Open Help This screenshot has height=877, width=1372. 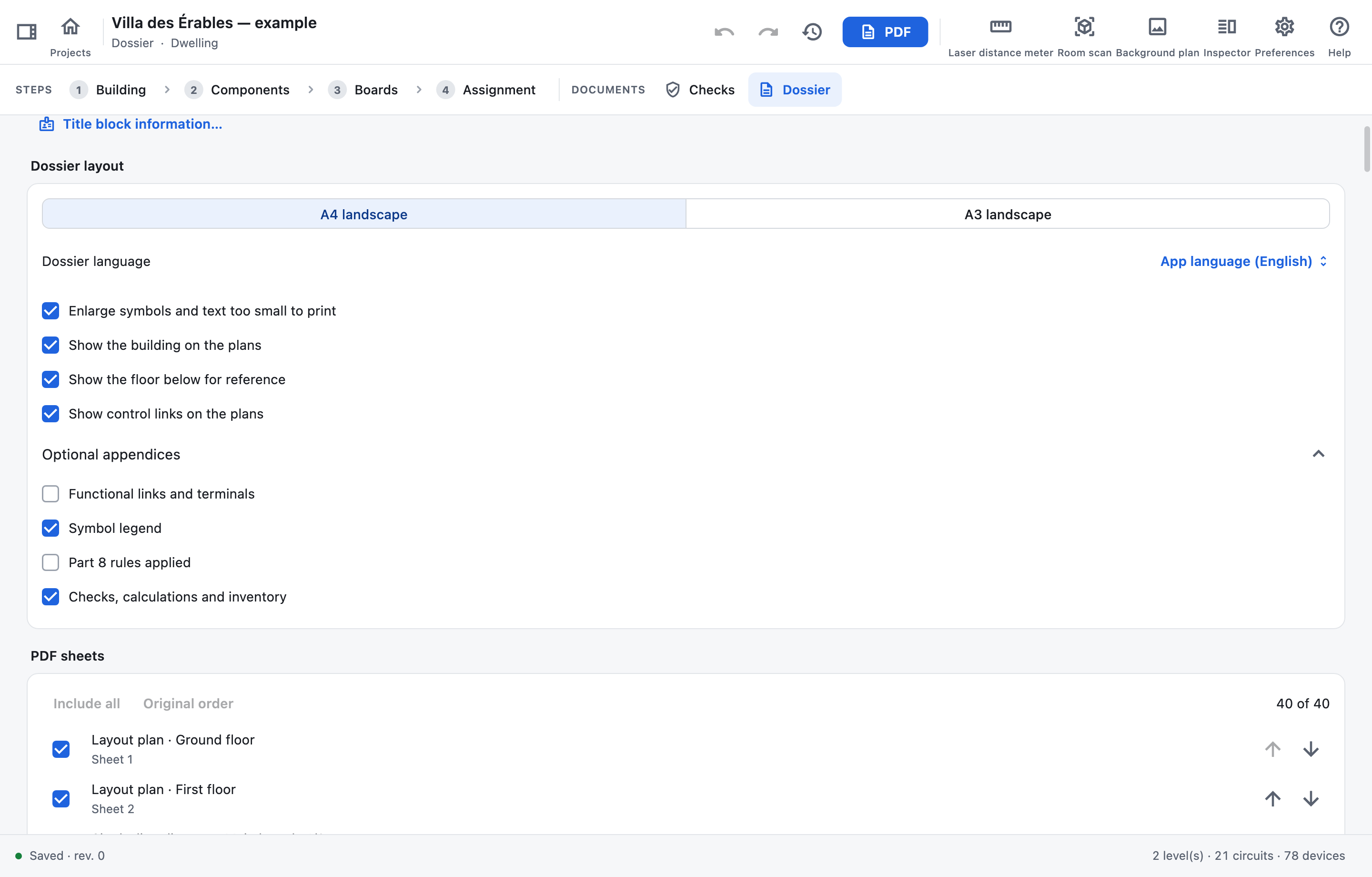pos(1339,37)
